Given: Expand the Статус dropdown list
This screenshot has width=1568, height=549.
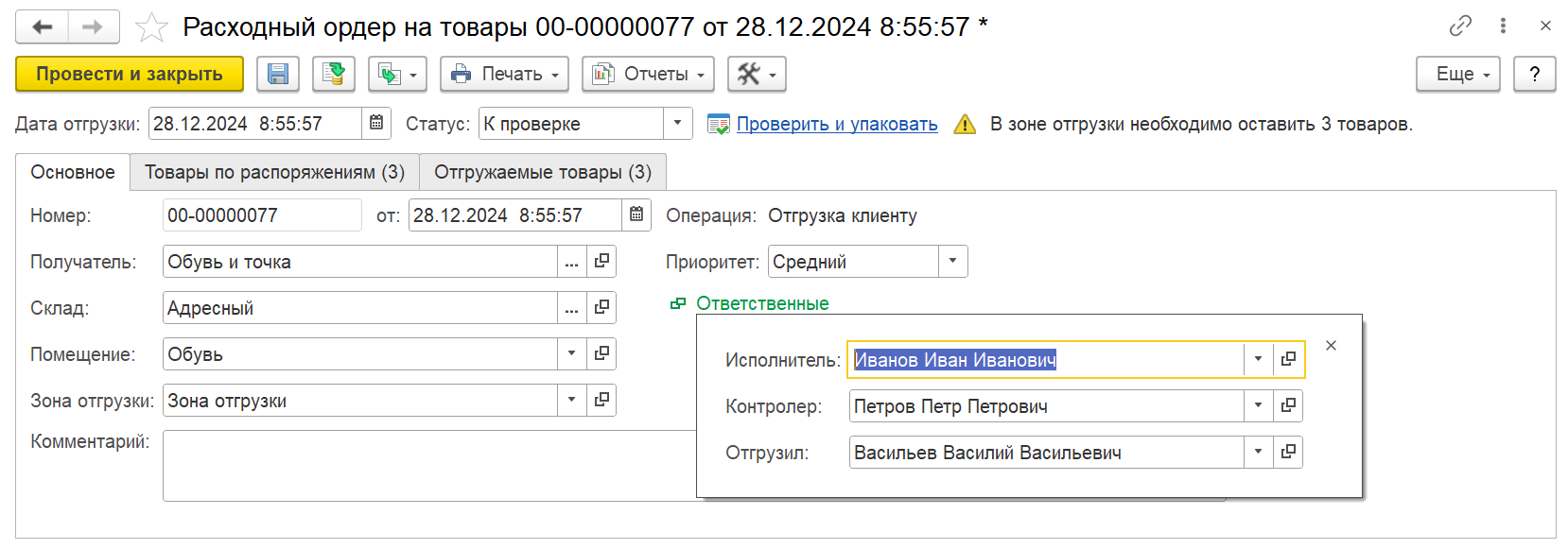Looking at the screenshot, I should point(677,124).
